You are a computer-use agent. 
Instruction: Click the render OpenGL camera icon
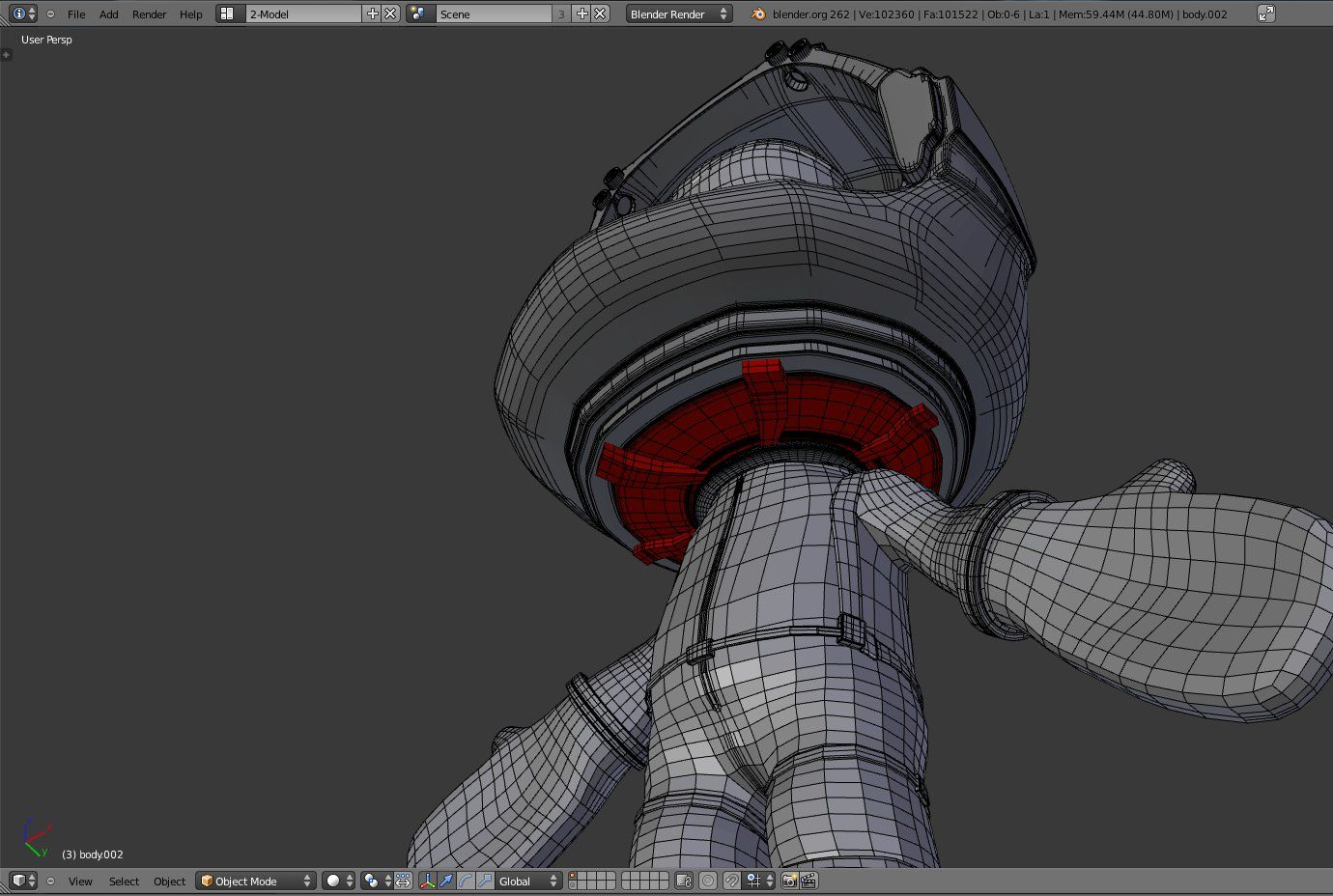pos(788,881)
